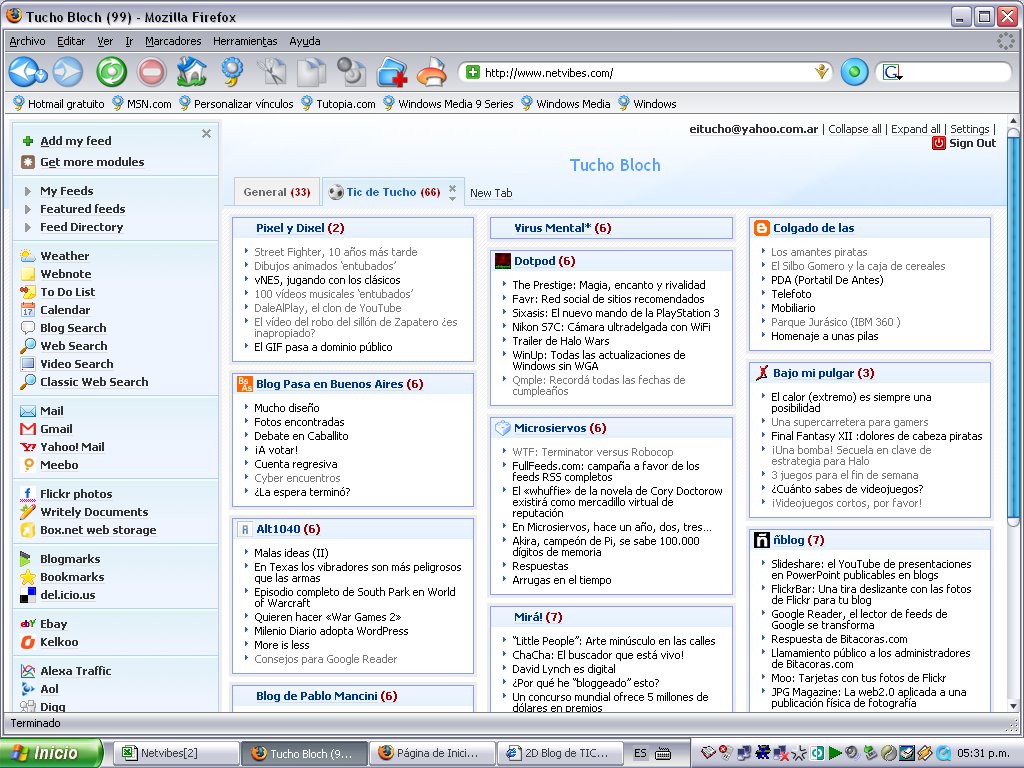Click the Box.net web storage icon
The height and width of the screenshot is (768, 1024).
[x=27, y=530]
